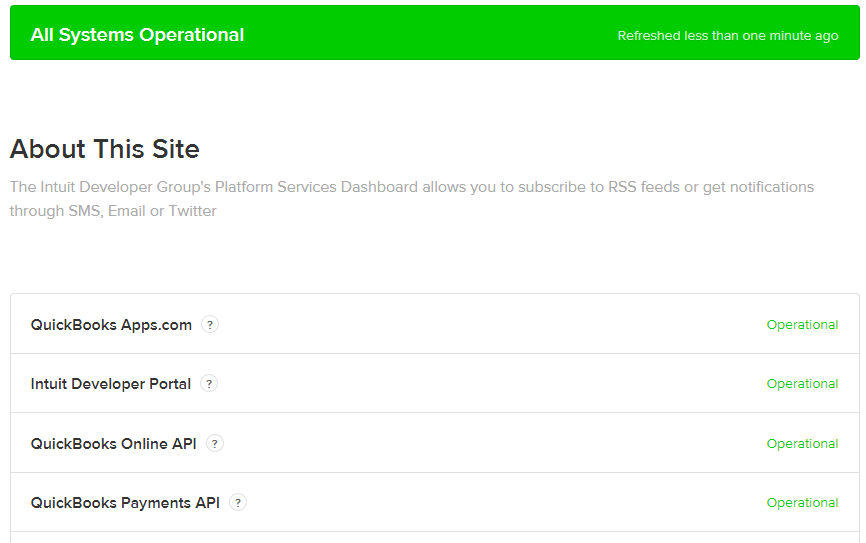Select the QuickBooks Apps.com component name

tap(111, 325)
